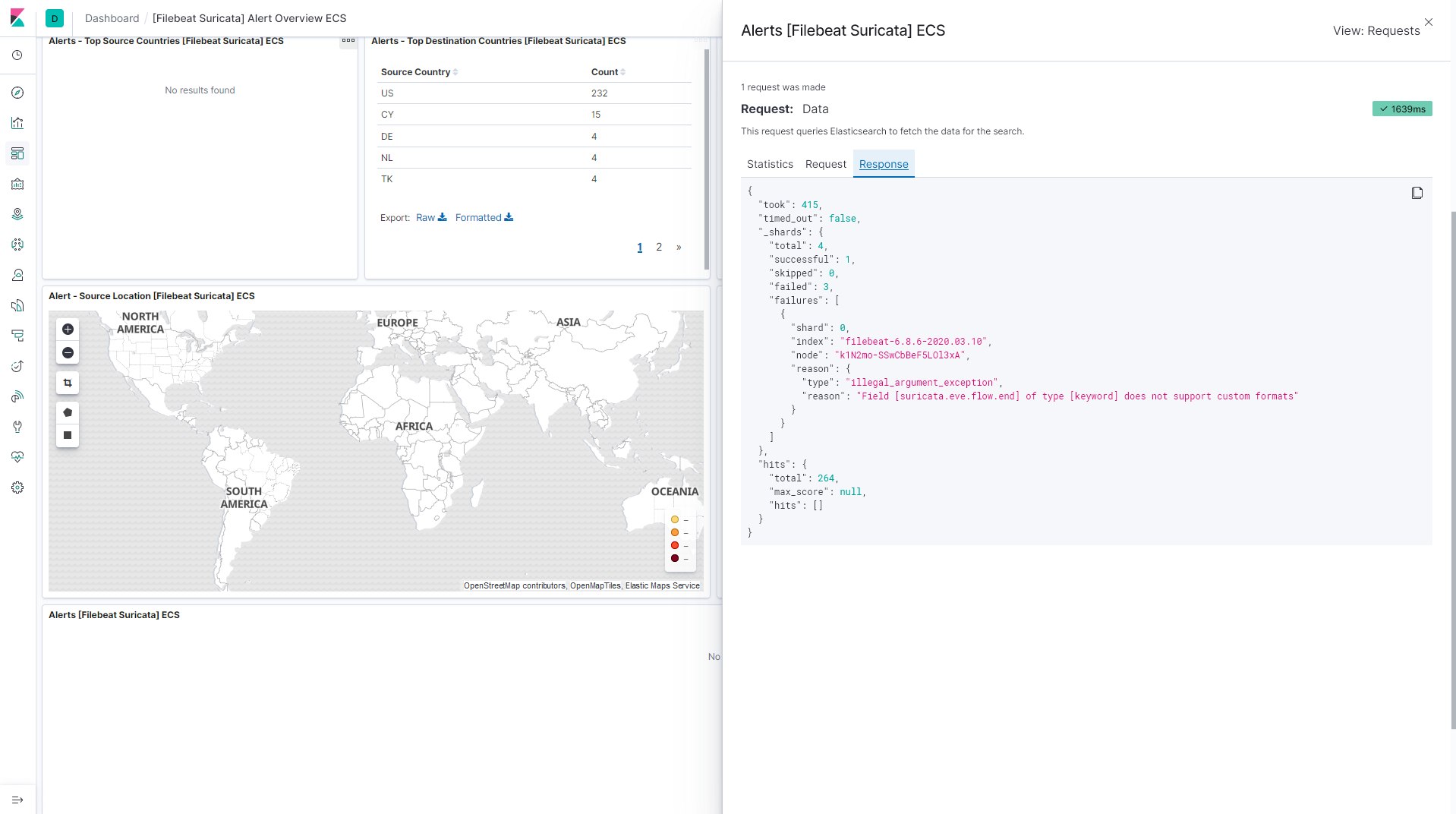
Task: Export the table as Raw
Action: click(431, 218)
